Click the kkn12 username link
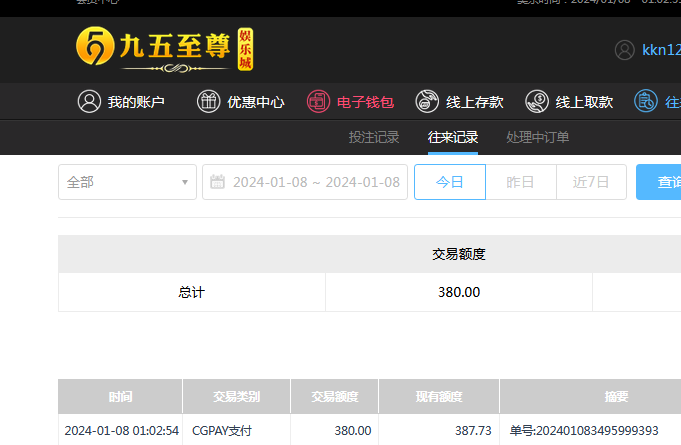Screen dimensions: 681x445 (661, 50)
